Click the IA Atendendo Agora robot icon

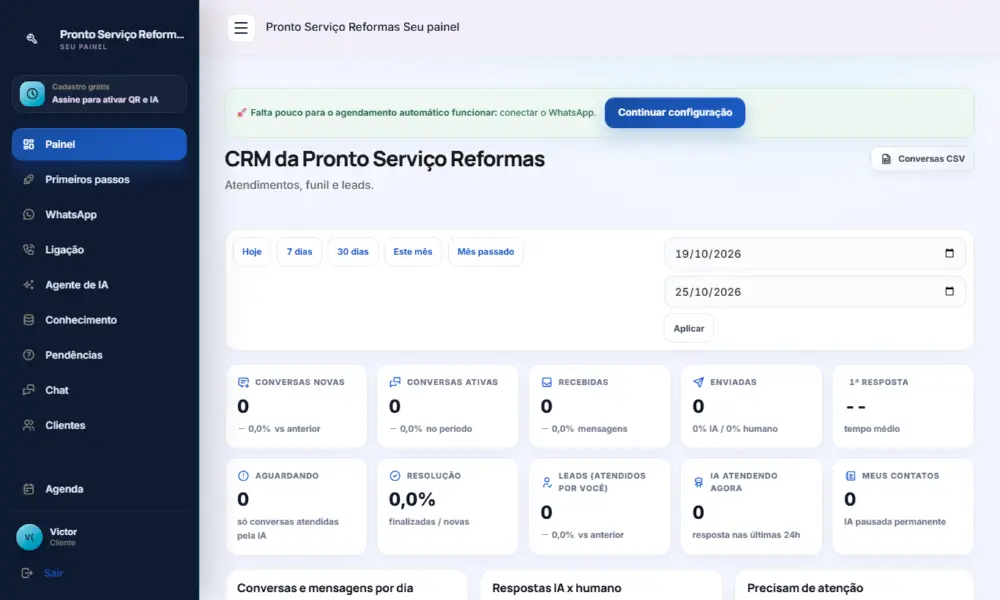click(x=698, y=482)
